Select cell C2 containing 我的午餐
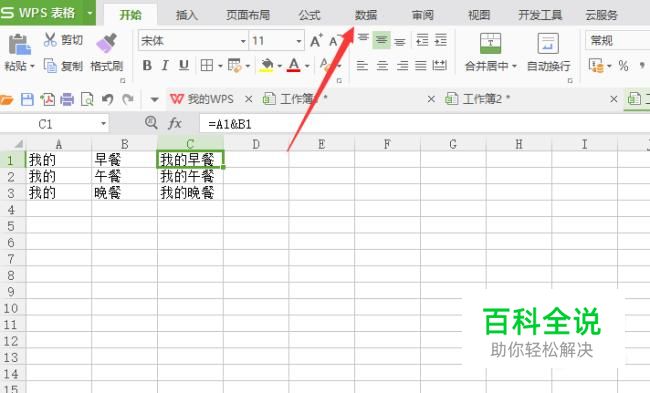Viewport: 650px width, 393px height. [190, 176]
